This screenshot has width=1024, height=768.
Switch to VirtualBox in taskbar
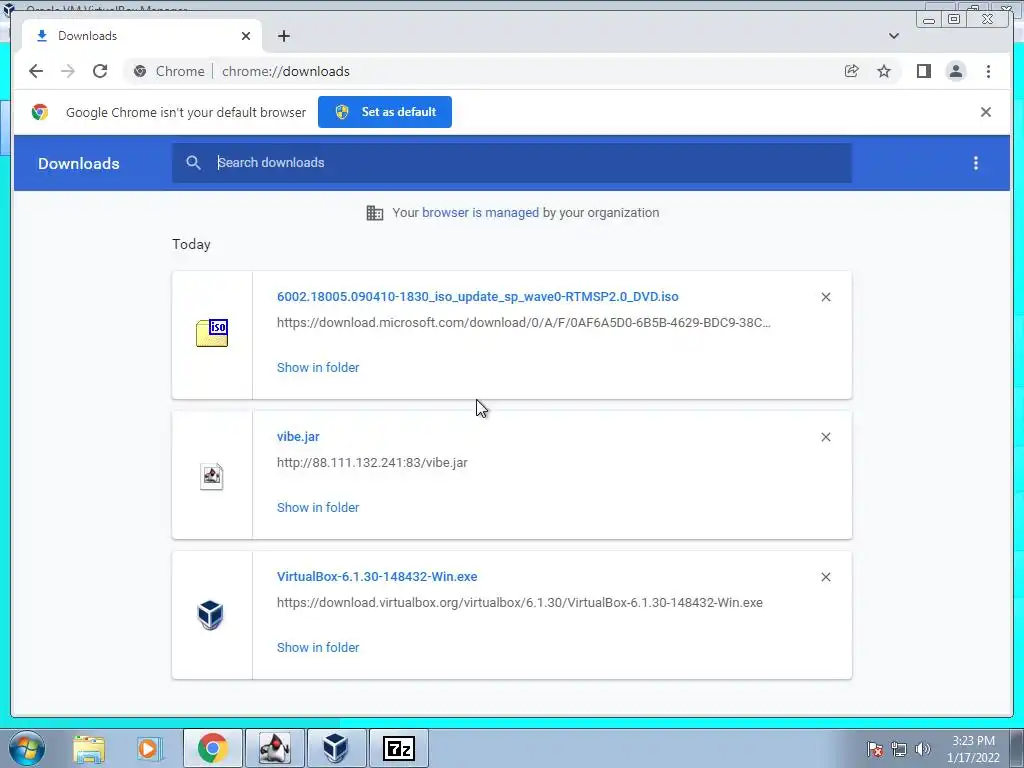click(x=336, y=748)
